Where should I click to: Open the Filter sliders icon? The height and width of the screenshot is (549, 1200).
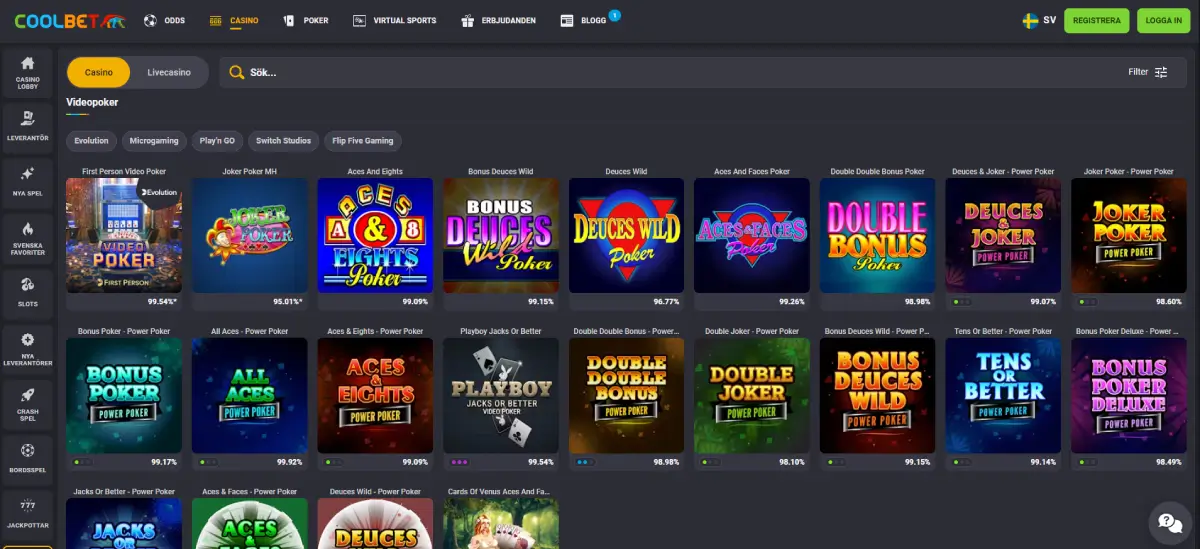[x=1161, y=72]
